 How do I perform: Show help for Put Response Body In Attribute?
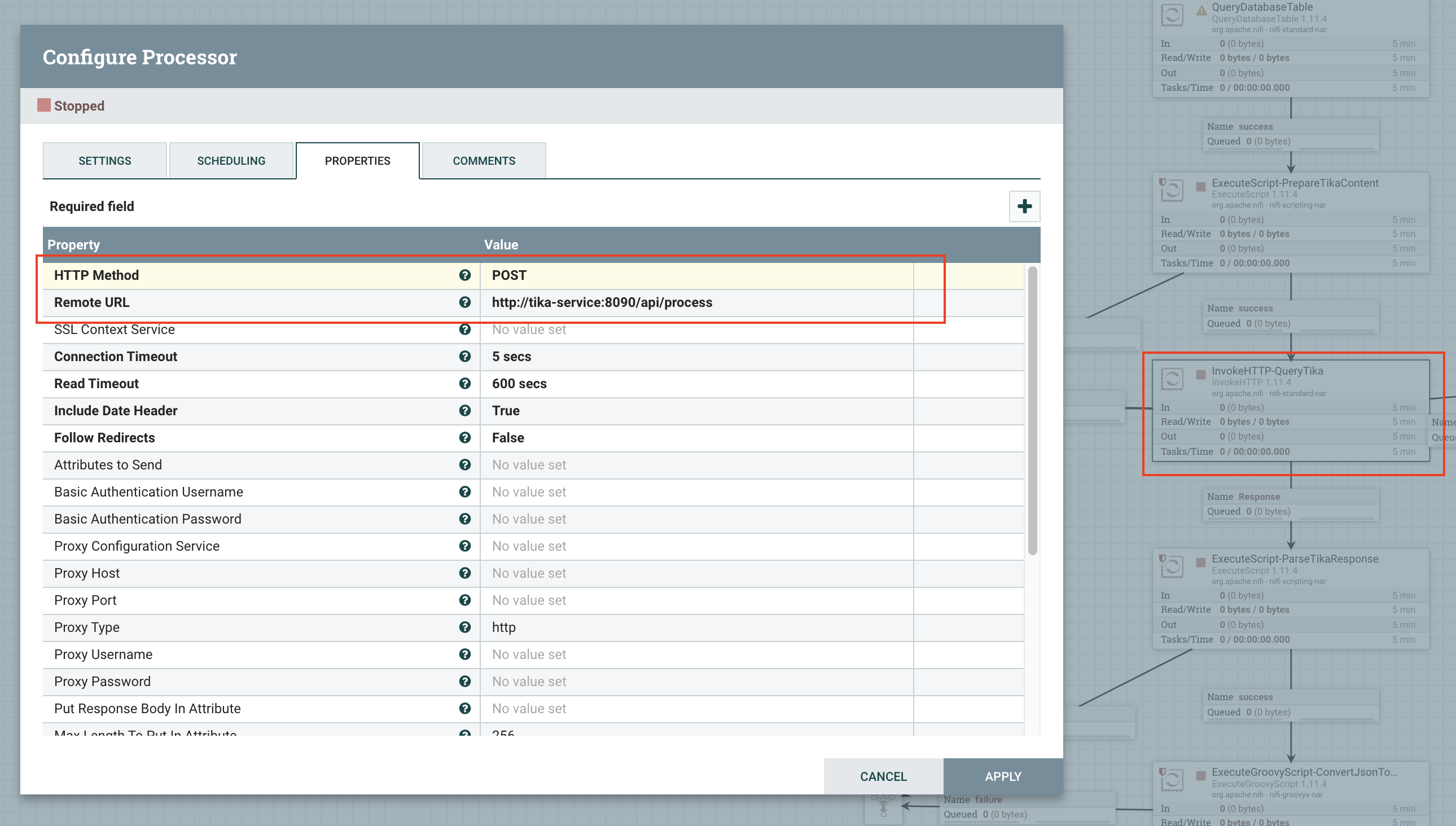pos(464,709)
